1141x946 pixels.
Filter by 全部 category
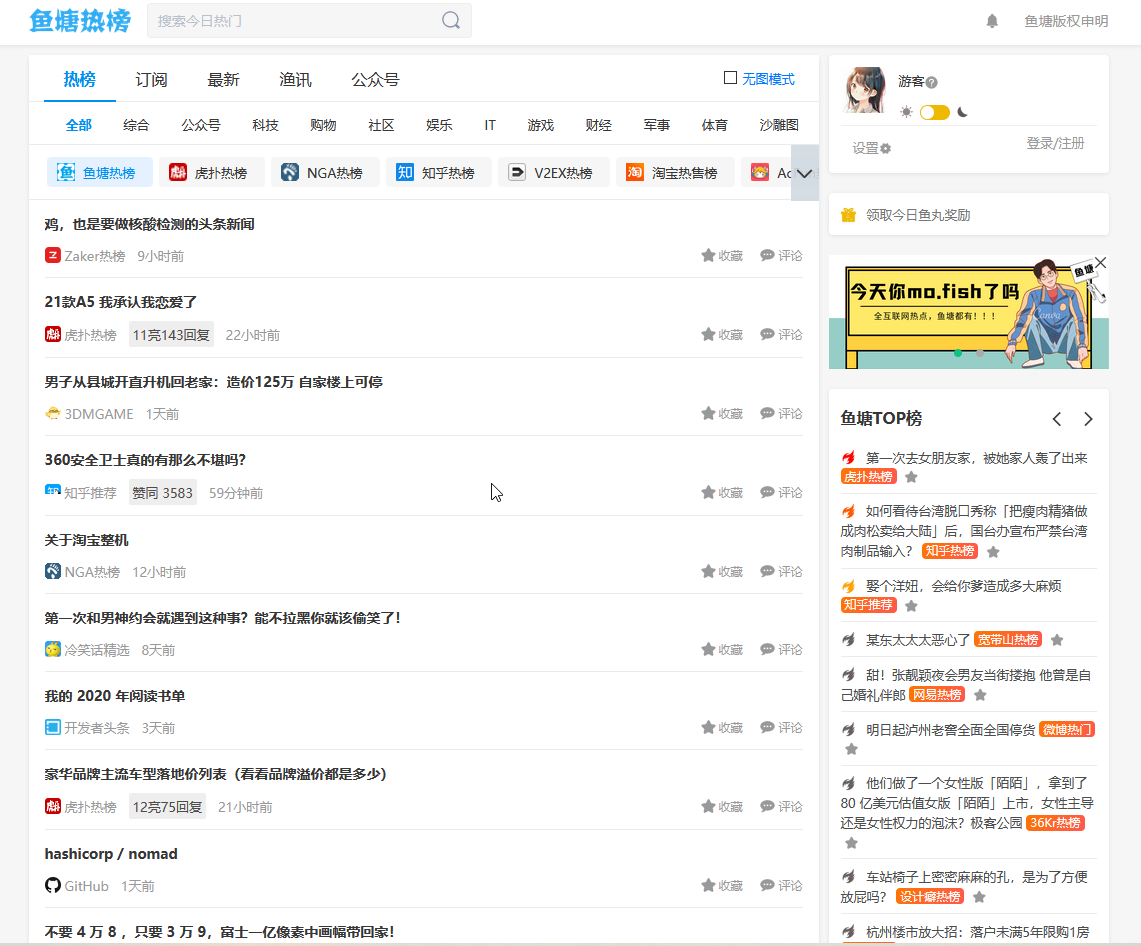coord(79,125)
